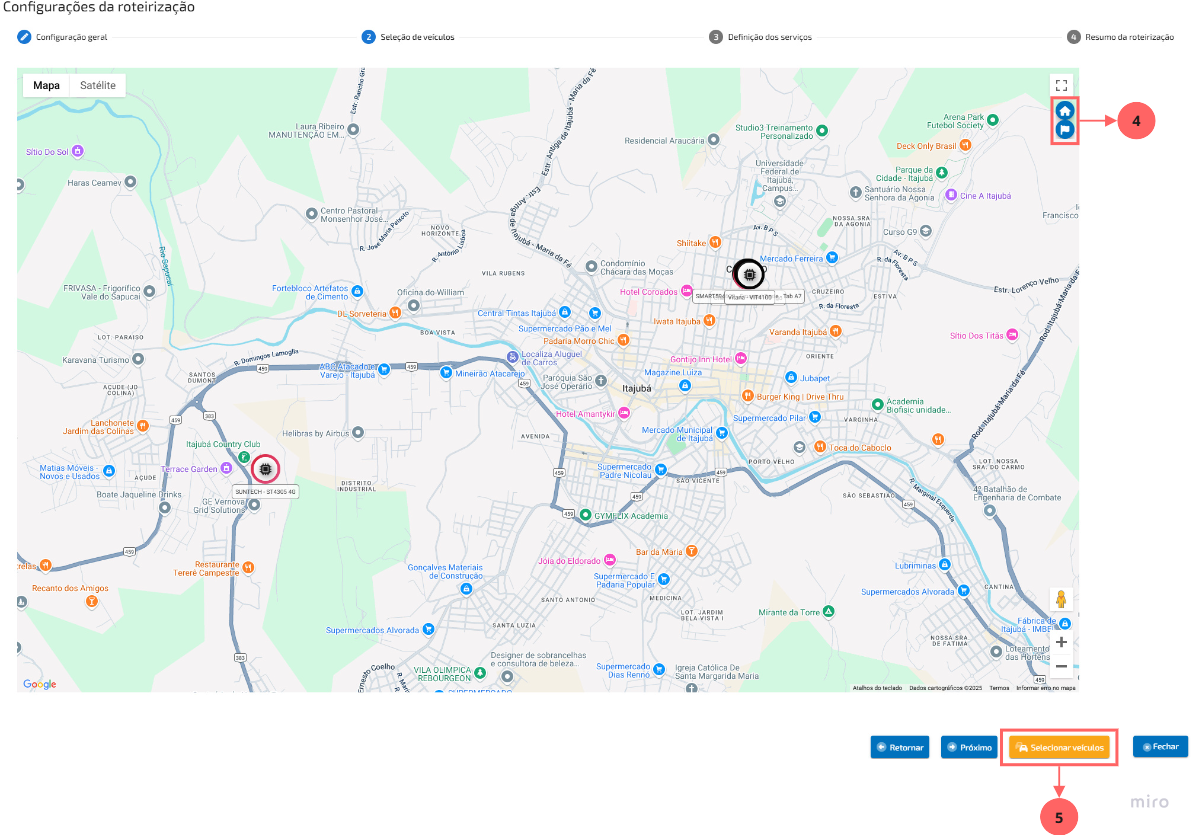Go to step 2 Seleção de veículos
The height and width of the screenshot is (835, 1196).
coord(408,37)
